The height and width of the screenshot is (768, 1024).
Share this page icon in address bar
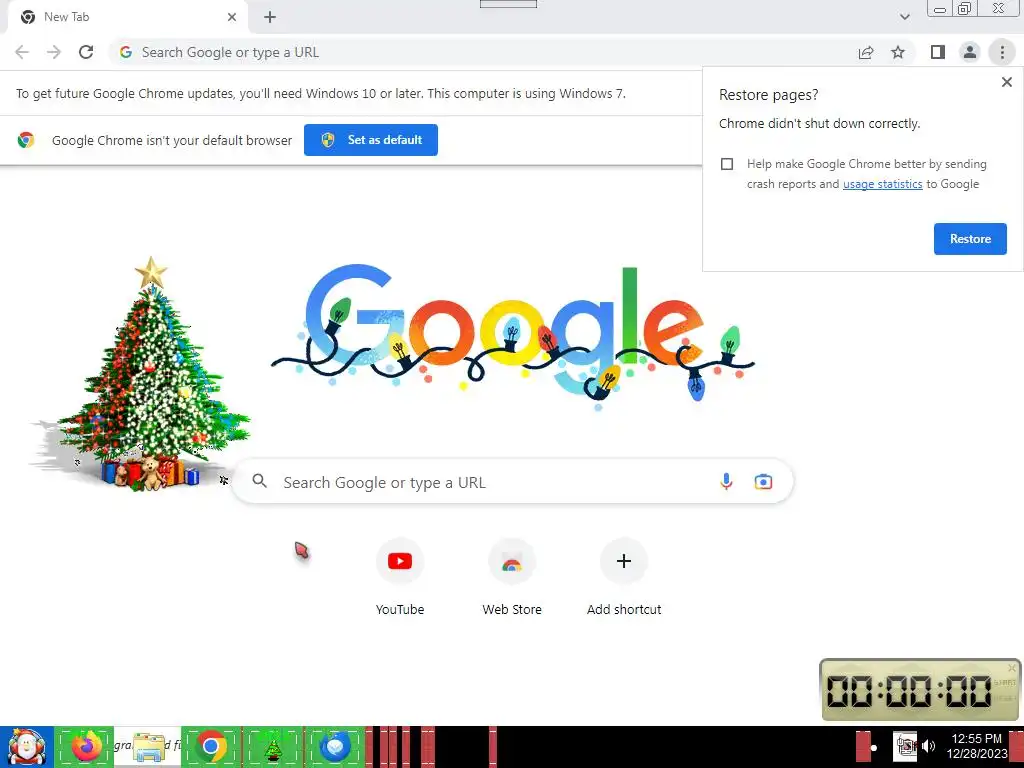point(866,52)
